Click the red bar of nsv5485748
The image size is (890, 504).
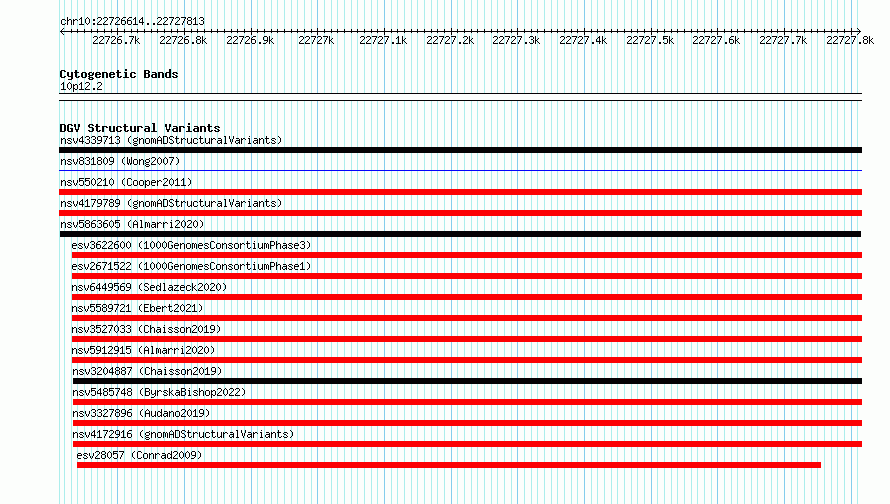(467, 402)
